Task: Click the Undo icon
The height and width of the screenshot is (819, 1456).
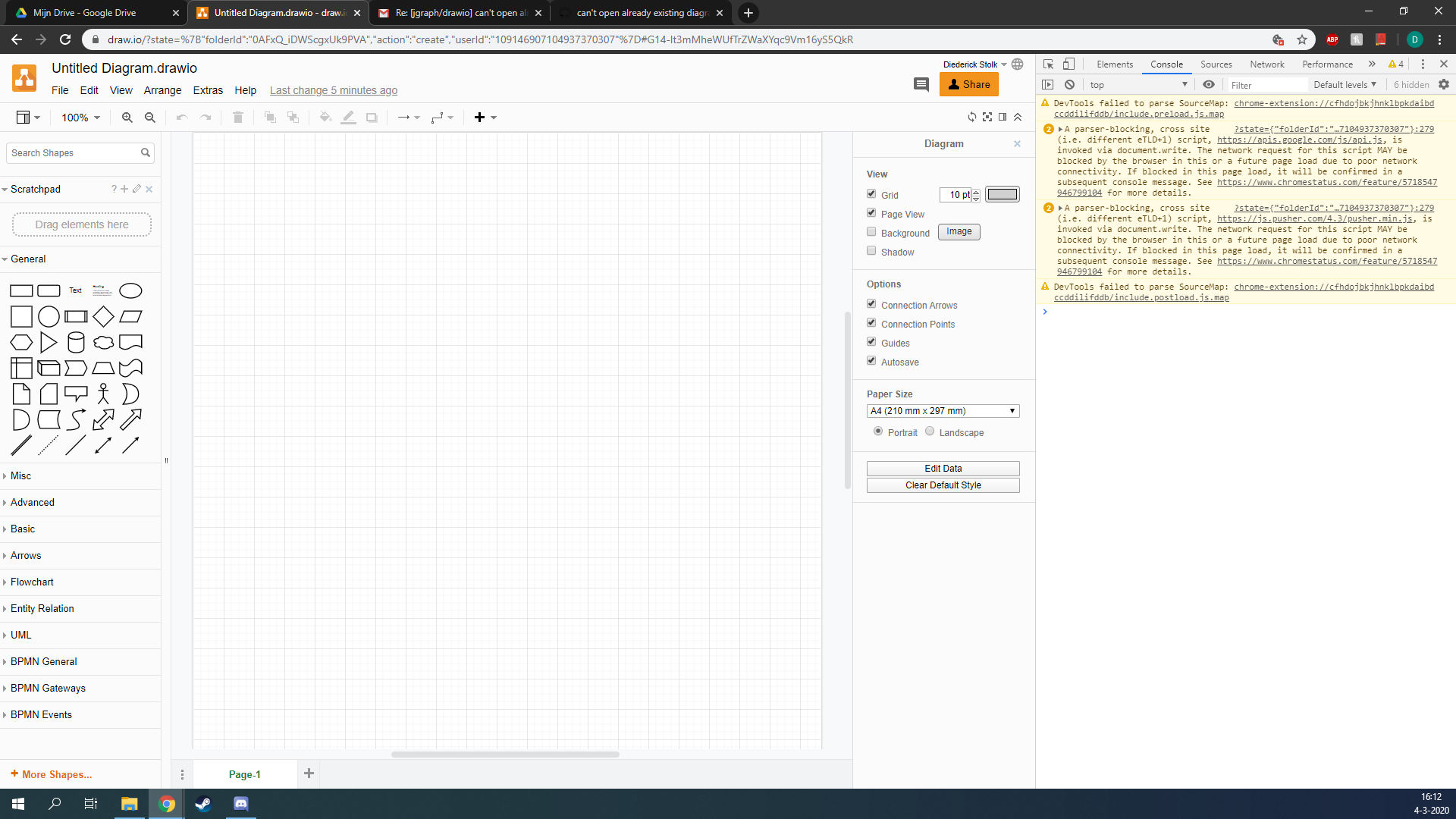Action: coord(180,117)
